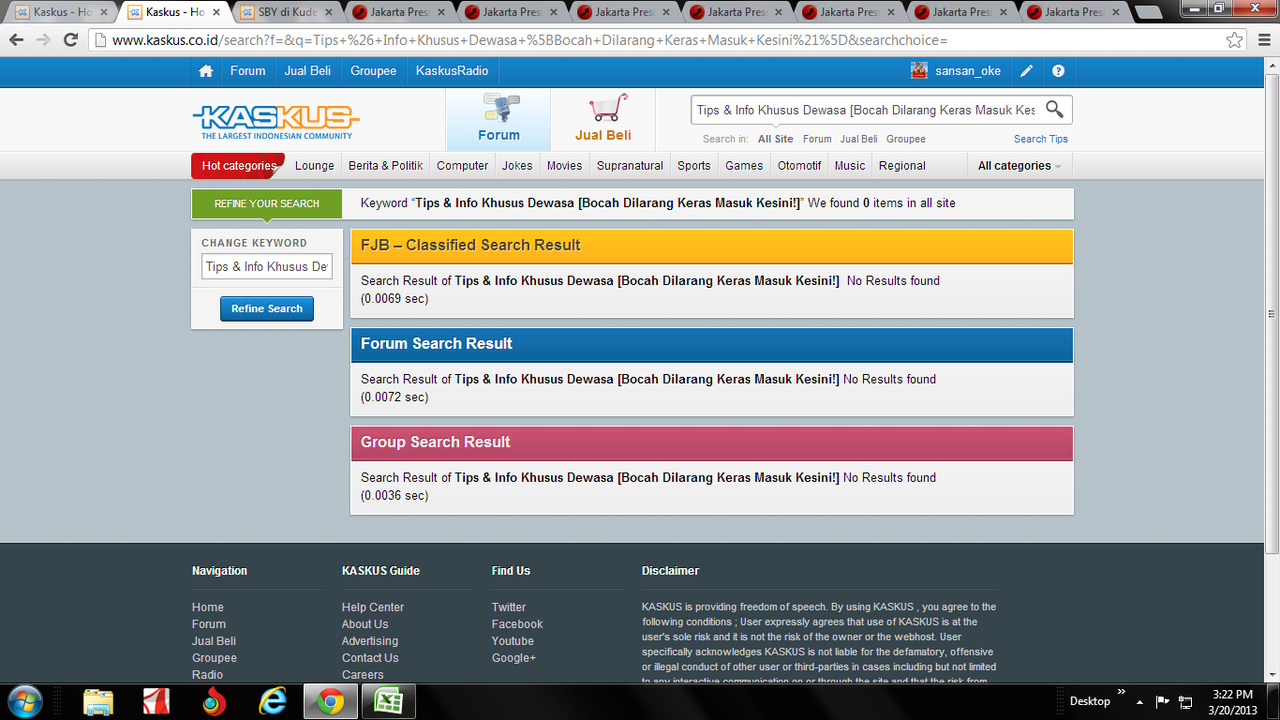Click Forum in the top blue bar
The image size is (1280, 720).
[x=248, y=71]
